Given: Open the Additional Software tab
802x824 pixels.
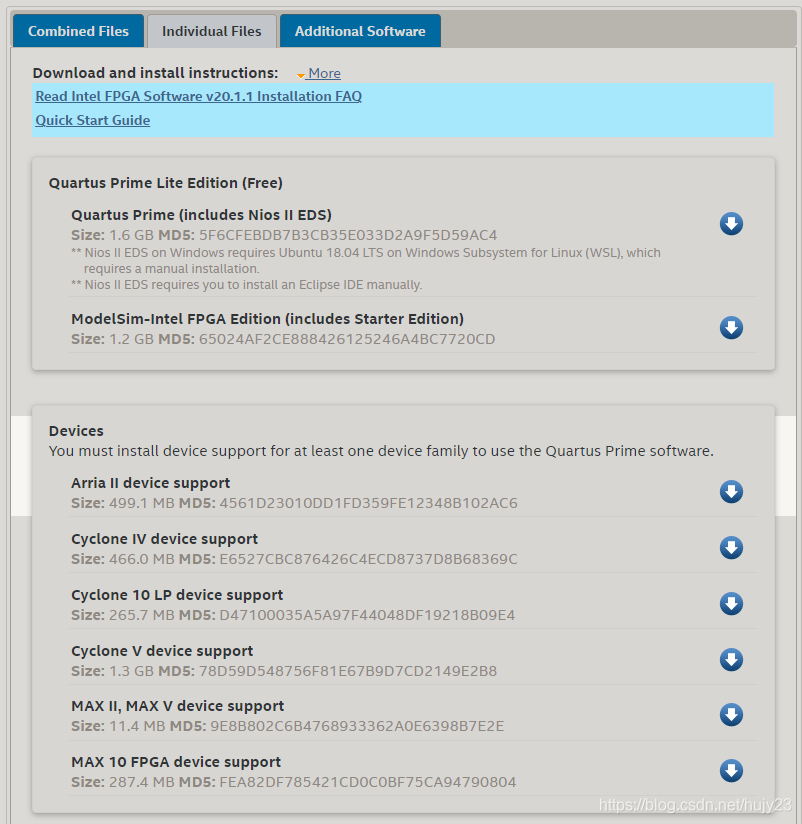Looking at the screenshot, I should click(360, 31).
